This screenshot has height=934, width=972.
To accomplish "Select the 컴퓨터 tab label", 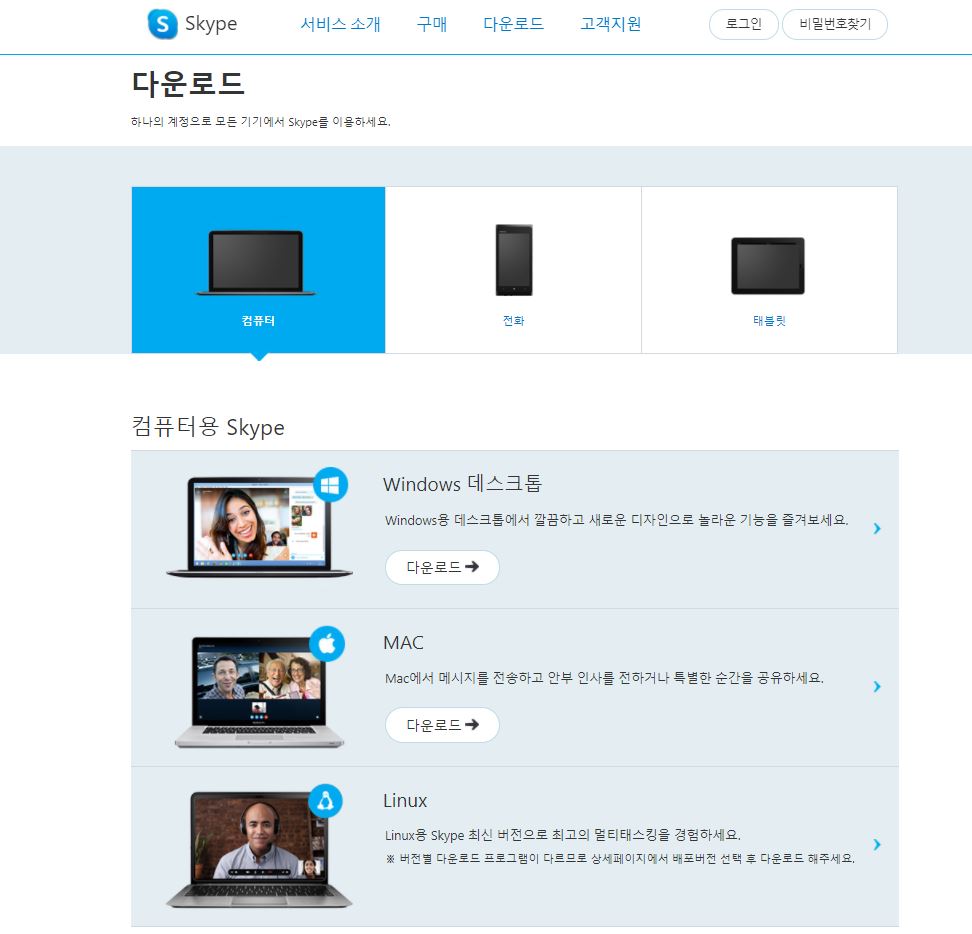I will (258, 320).
